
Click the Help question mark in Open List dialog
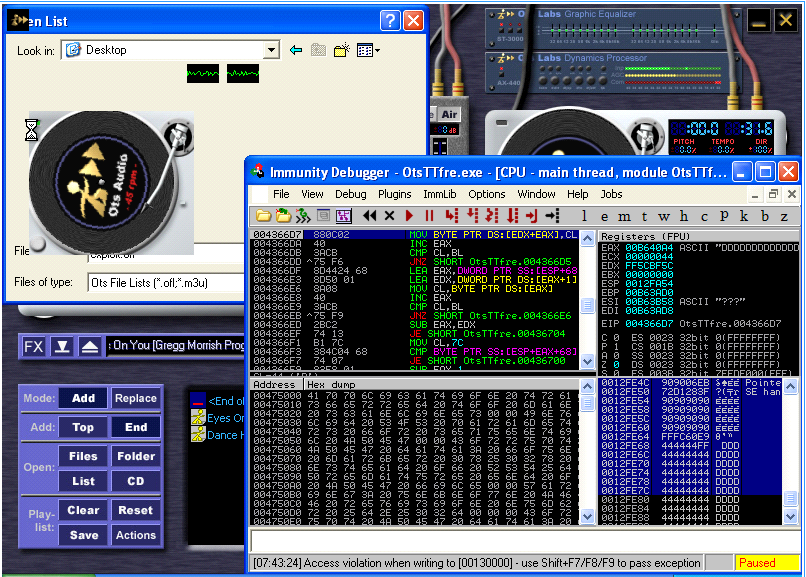coord(390,21)
